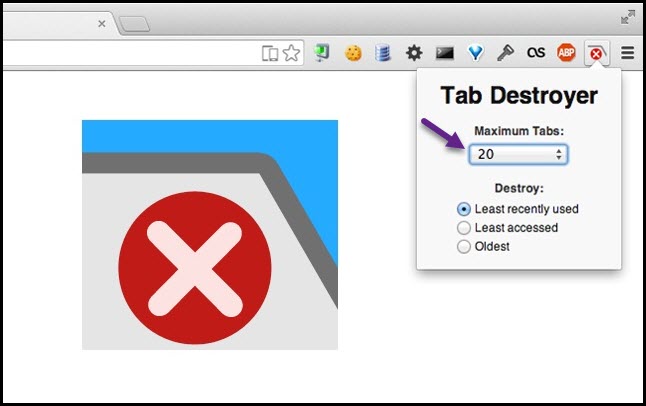The height and width of the screenshot is (406, 646).
Task: Open the blue database extension icon
Action: pyautogui.click(x=383, y=53)
